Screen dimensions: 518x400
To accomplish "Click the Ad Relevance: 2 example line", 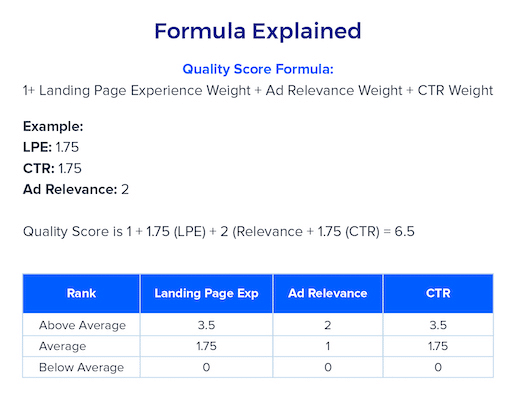I will click(76, 189).
